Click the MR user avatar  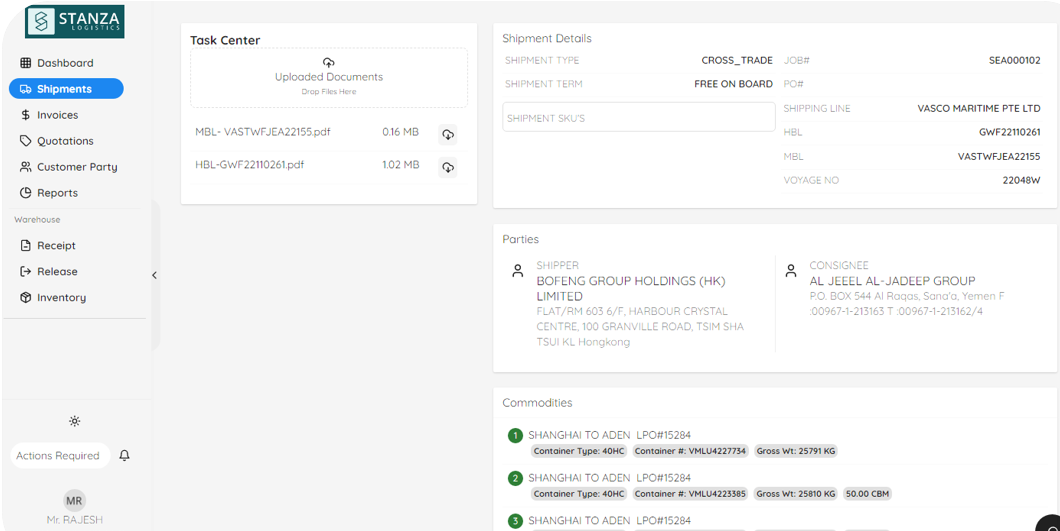[74, 501]
